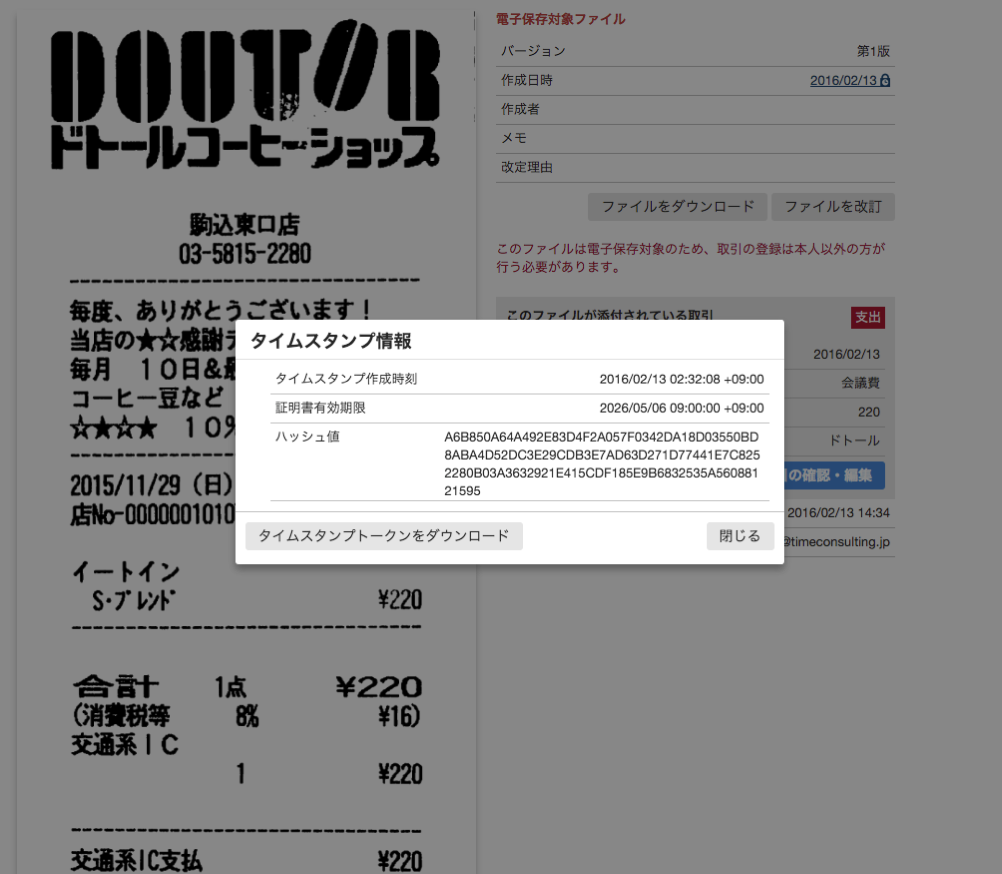The height and width of the screenshot is (874, 1002).
Task: Click the ドトール vendor name
Action: click(854, 440)
